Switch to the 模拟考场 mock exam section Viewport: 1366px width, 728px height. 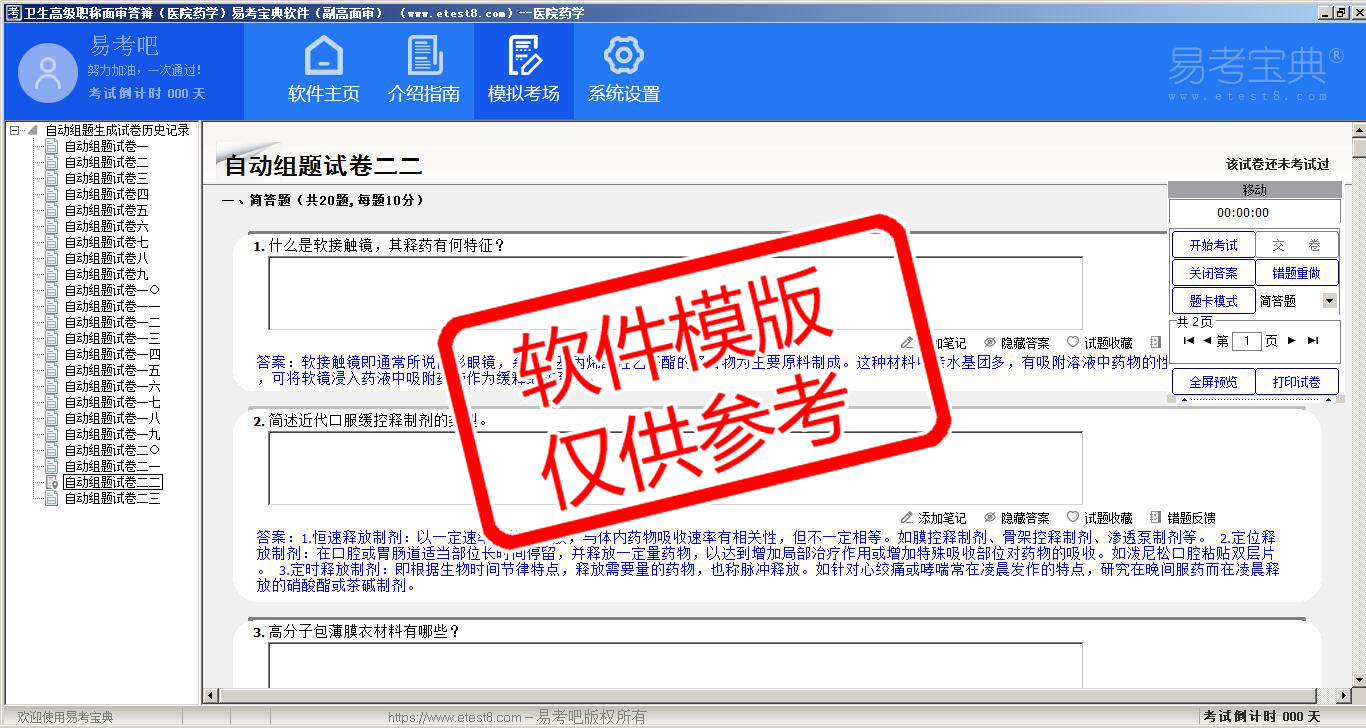(x=524, y=71)
